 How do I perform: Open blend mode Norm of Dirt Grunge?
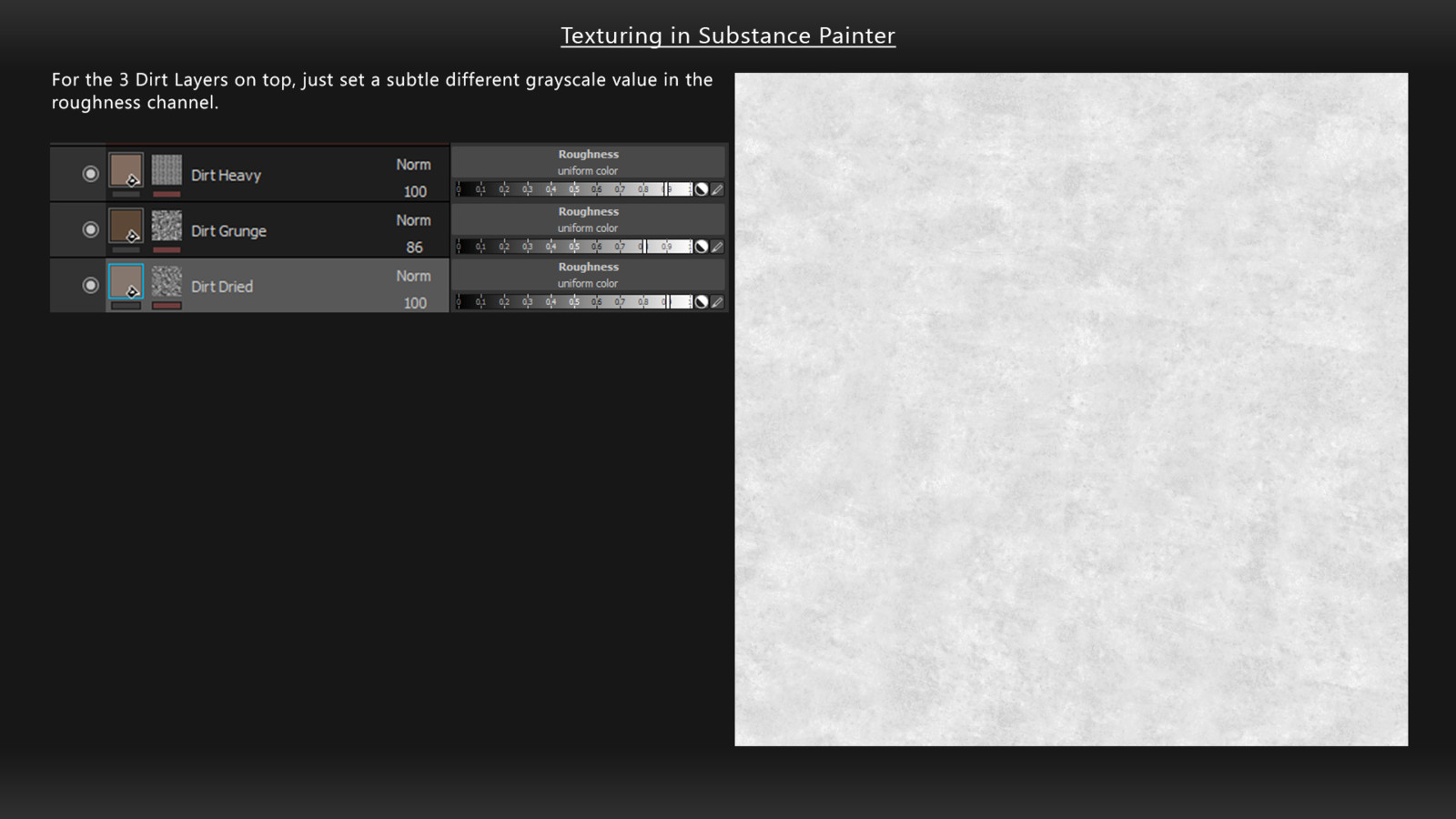tap(413, 220)
